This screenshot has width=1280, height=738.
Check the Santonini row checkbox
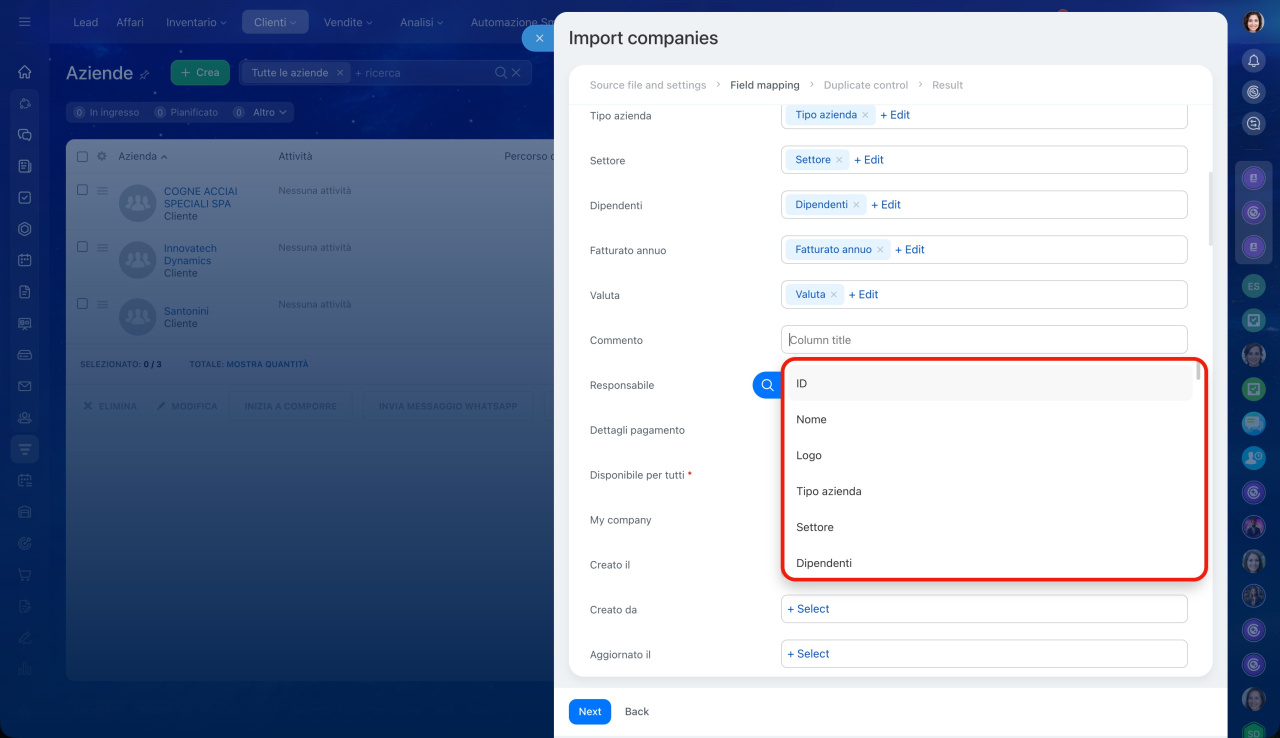83,304
